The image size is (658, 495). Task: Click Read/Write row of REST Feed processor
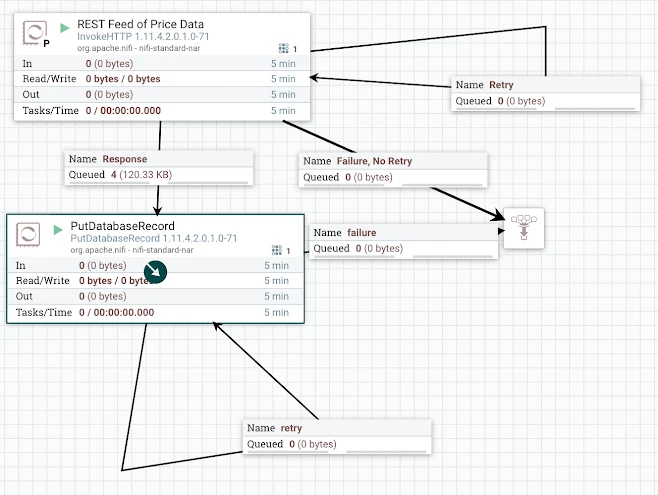(x=162, y=79)
